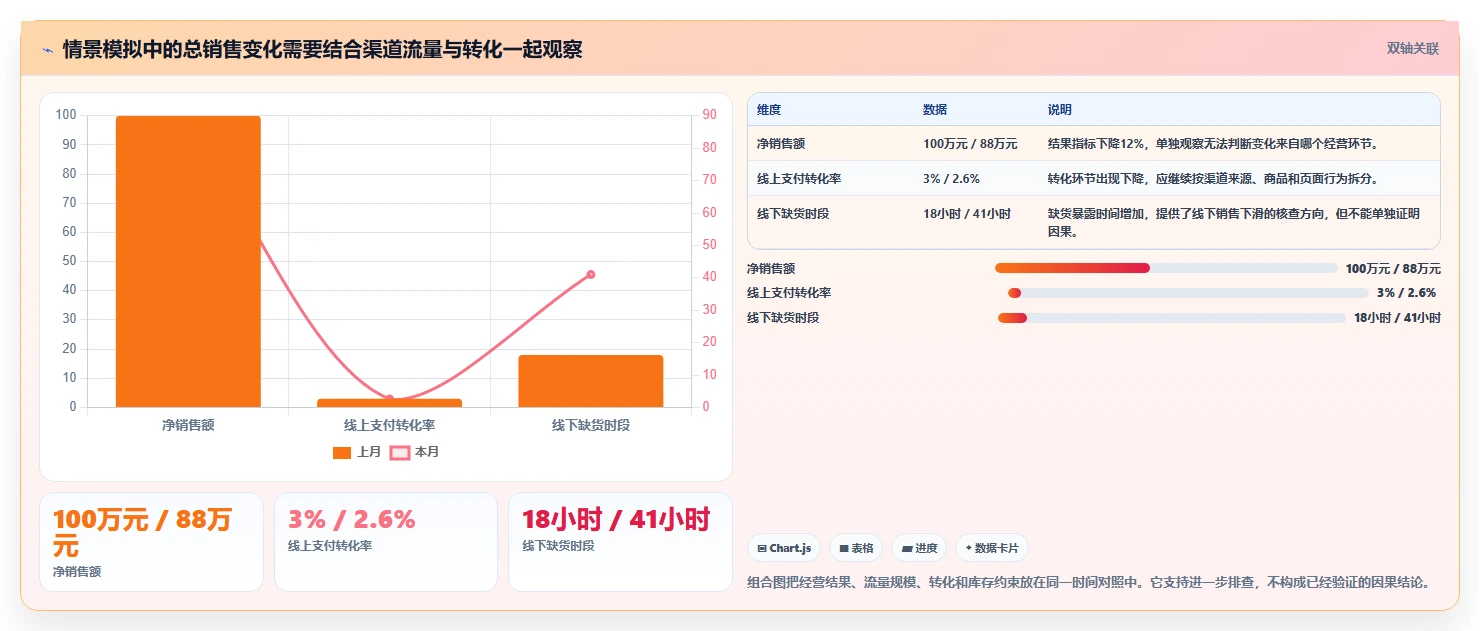Click the orange 上月 legend swatch
The width and height of the screenshot is (1480, 631).
(x=342, y=452)
